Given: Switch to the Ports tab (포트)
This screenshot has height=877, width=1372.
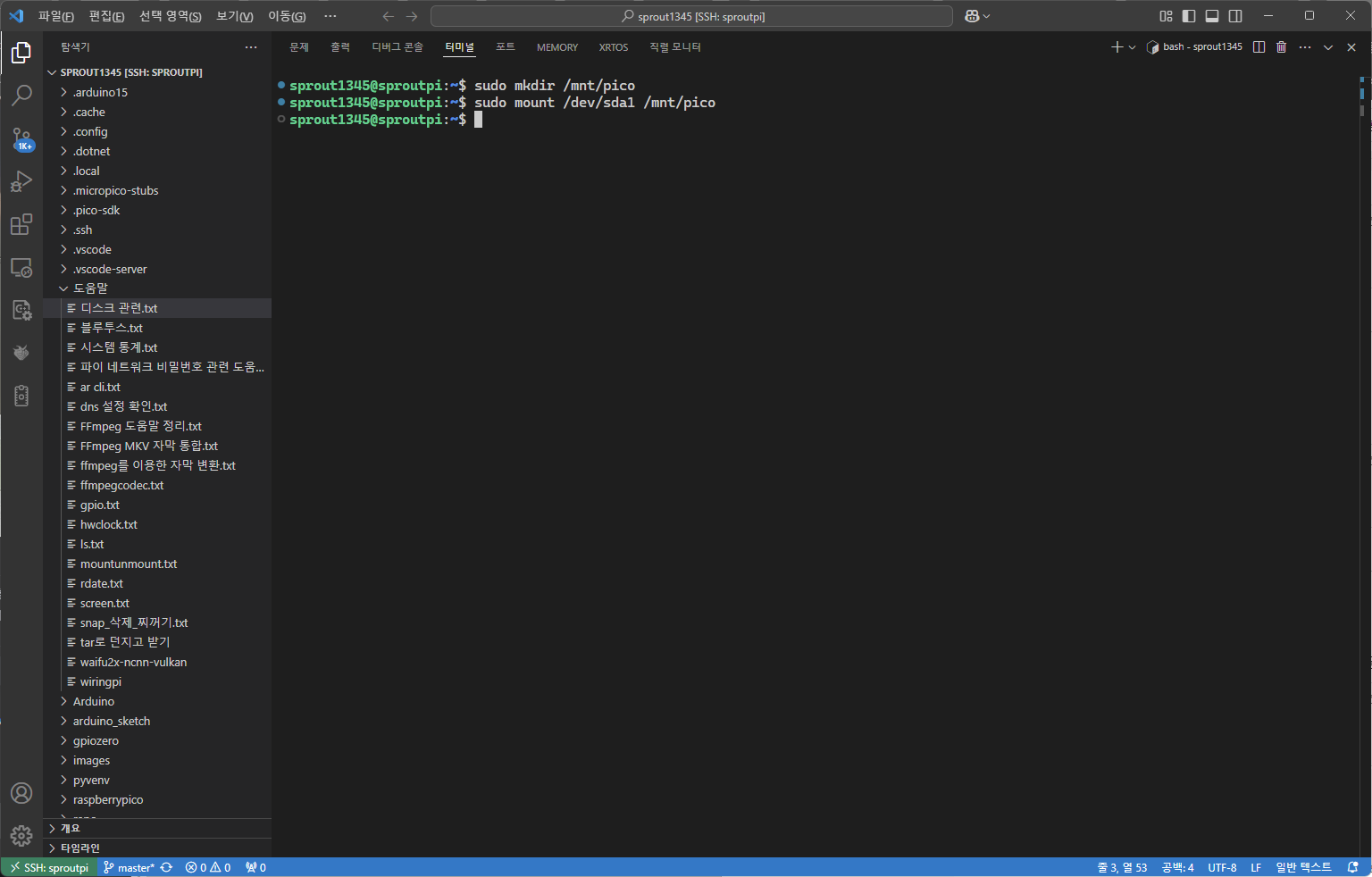Looking at the screenshot, I should coord(506,47).
